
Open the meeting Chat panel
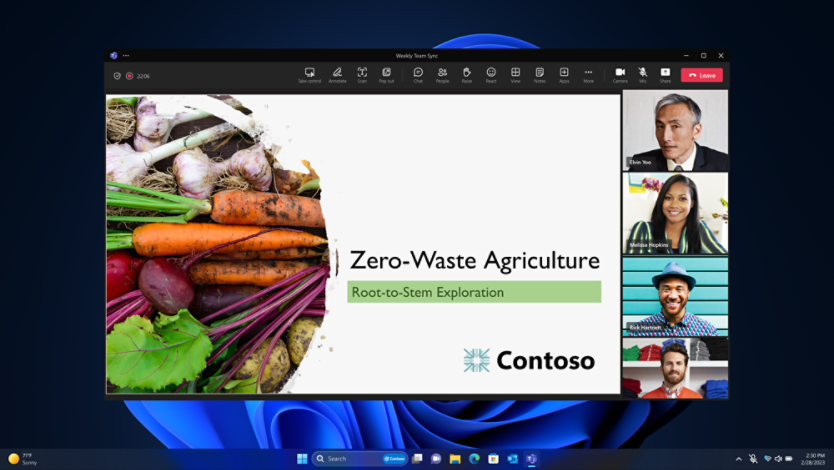(x=418, y=73)
